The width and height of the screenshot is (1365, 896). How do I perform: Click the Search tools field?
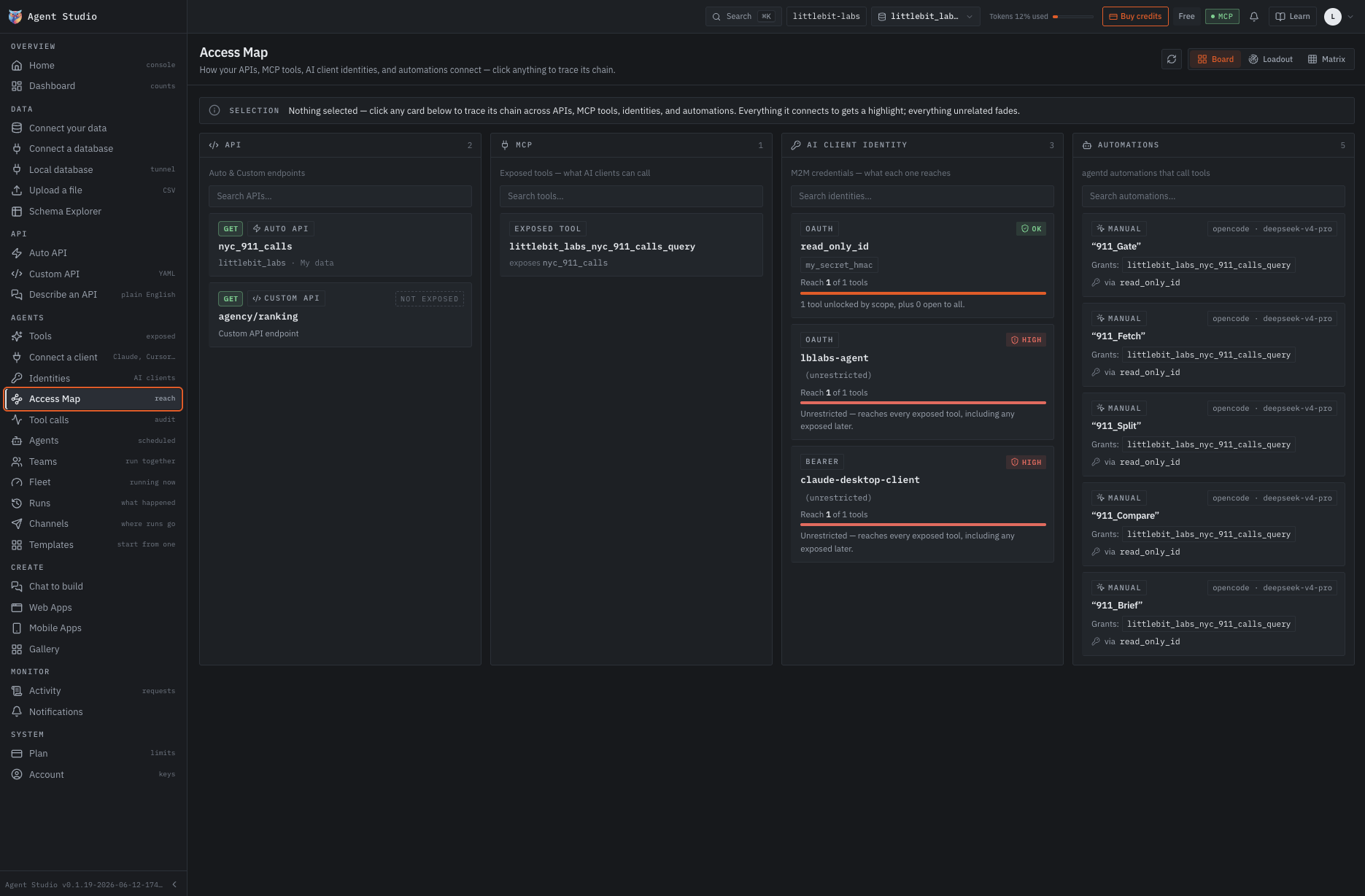coord(631,196)
